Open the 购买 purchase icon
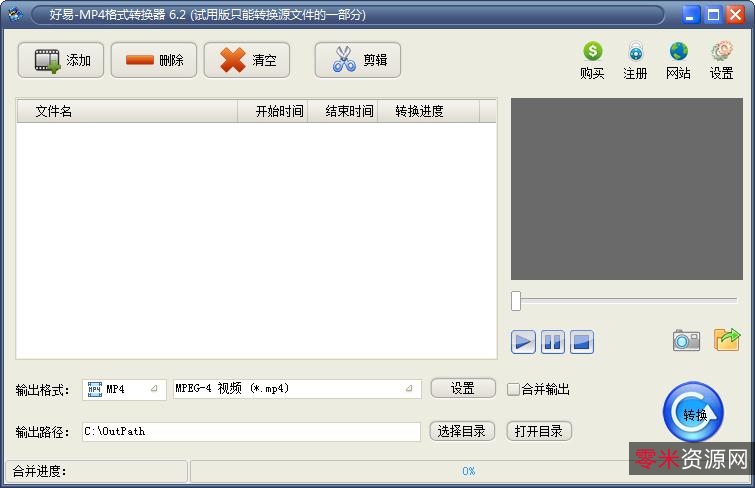This screenshot has height=488, width=755. pos(592,61)
